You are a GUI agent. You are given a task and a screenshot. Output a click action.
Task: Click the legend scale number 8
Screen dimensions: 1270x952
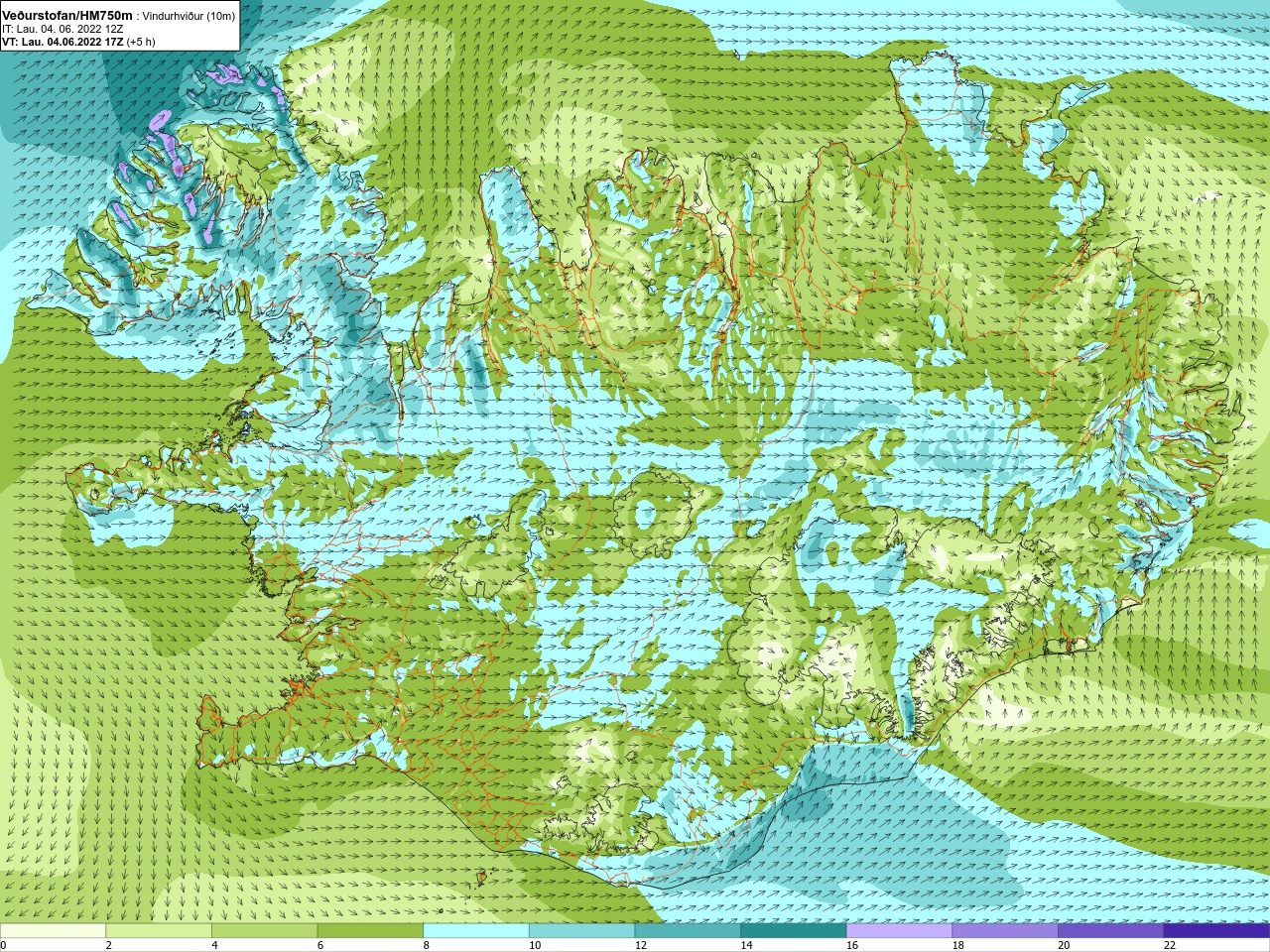(427, 945)
